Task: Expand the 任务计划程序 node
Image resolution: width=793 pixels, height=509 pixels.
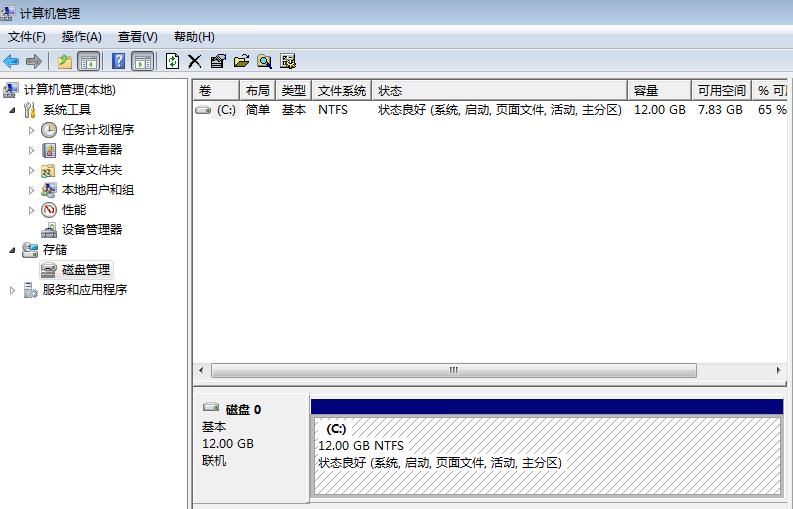Action: (31, 130)
